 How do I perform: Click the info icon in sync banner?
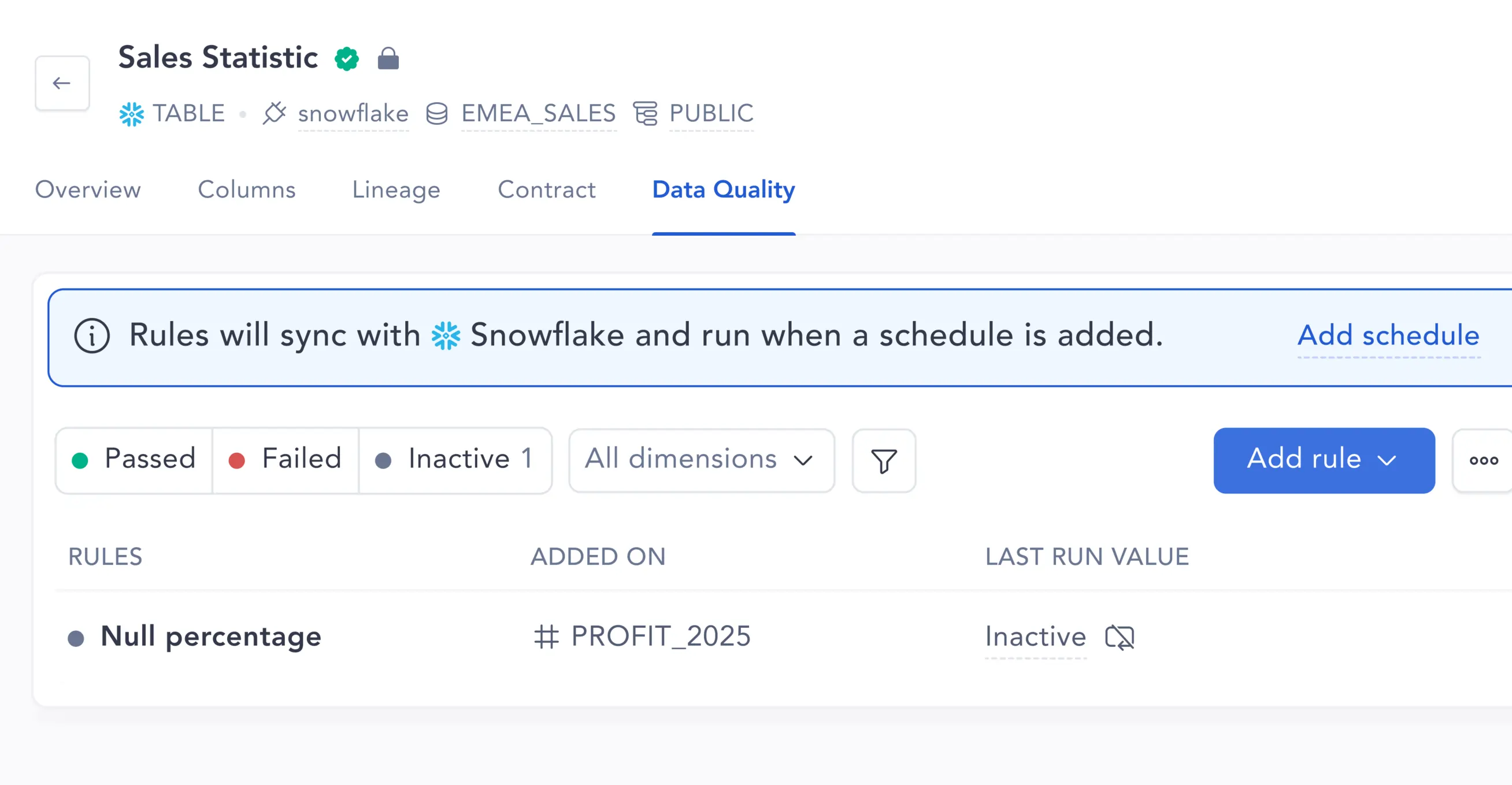(91, 336)
